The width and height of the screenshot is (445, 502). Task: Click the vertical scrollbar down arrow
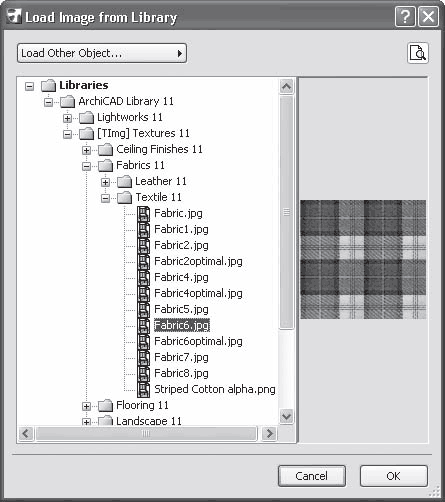[x=287, y=417]
